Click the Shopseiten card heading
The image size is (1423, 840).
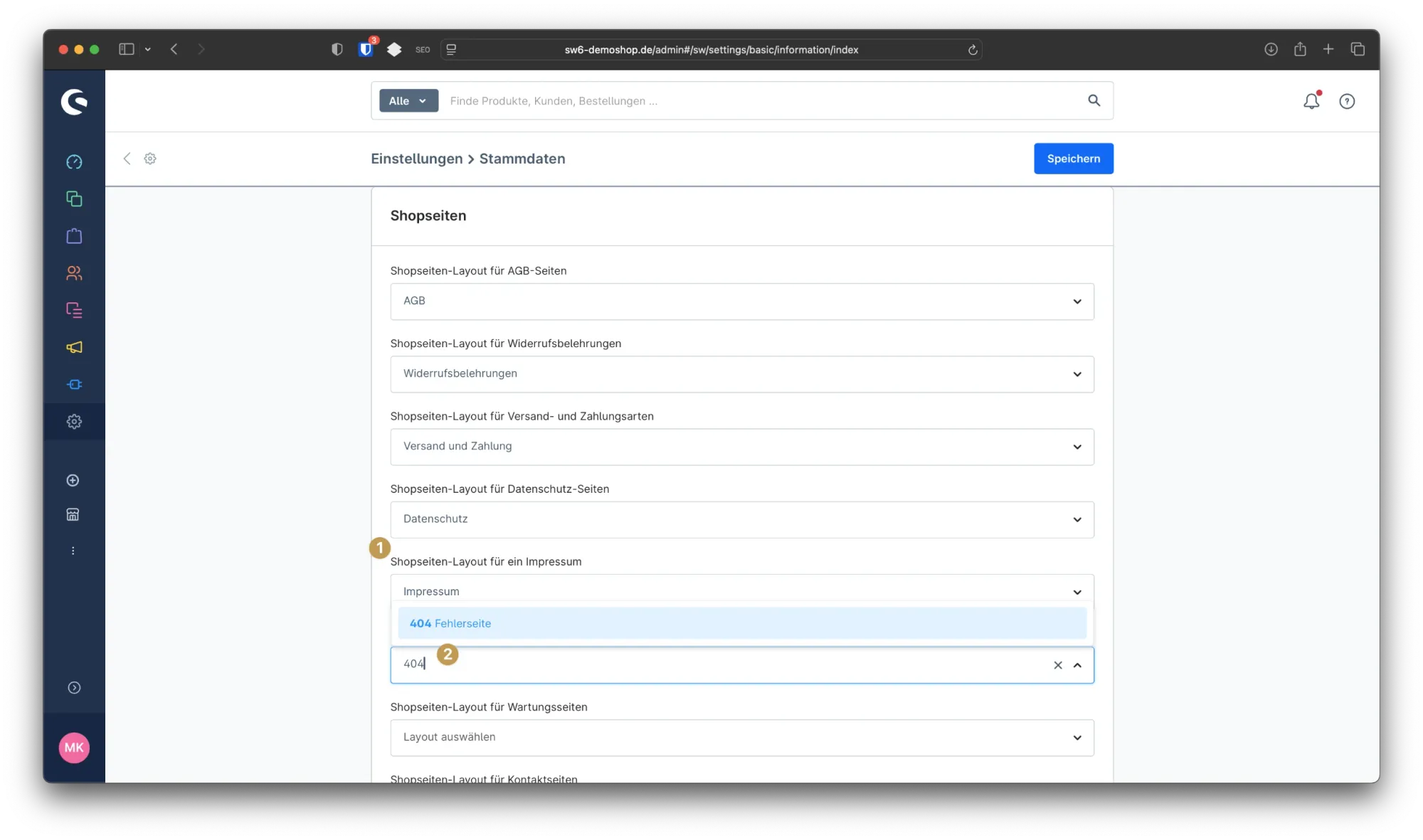(428, 216)
